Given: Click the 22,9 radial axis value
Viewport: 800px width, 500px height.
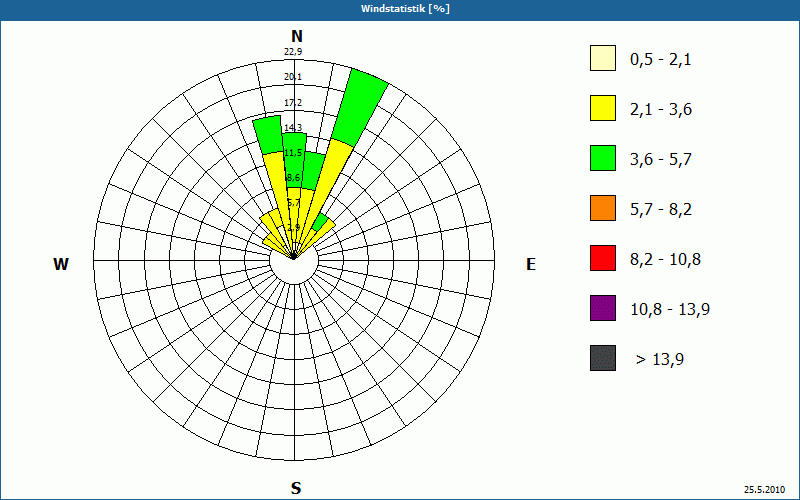Looking at the screenshot, I should point(293,52).
